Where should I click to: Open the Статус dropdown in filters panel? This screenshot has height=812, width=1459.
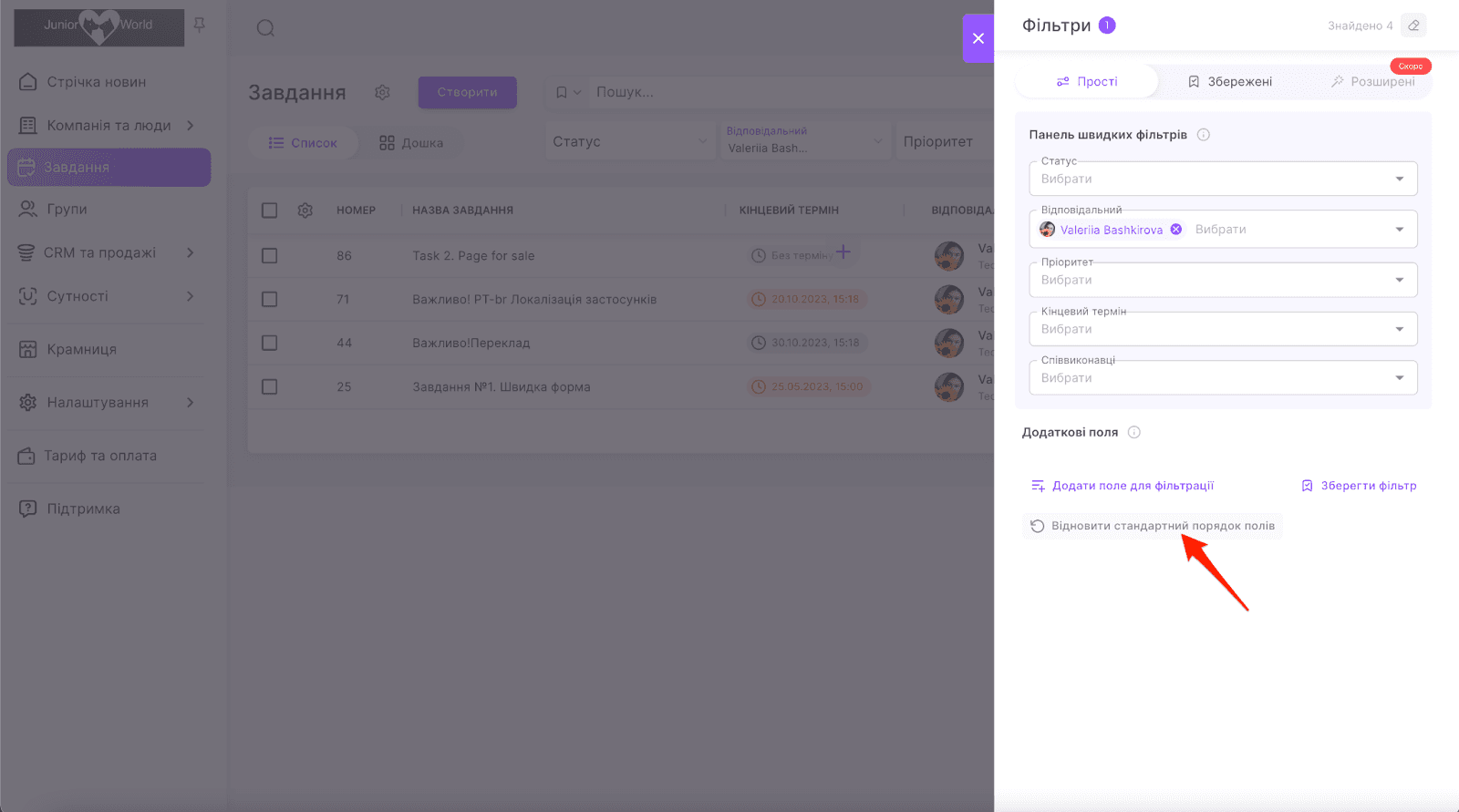(1223, 179)
